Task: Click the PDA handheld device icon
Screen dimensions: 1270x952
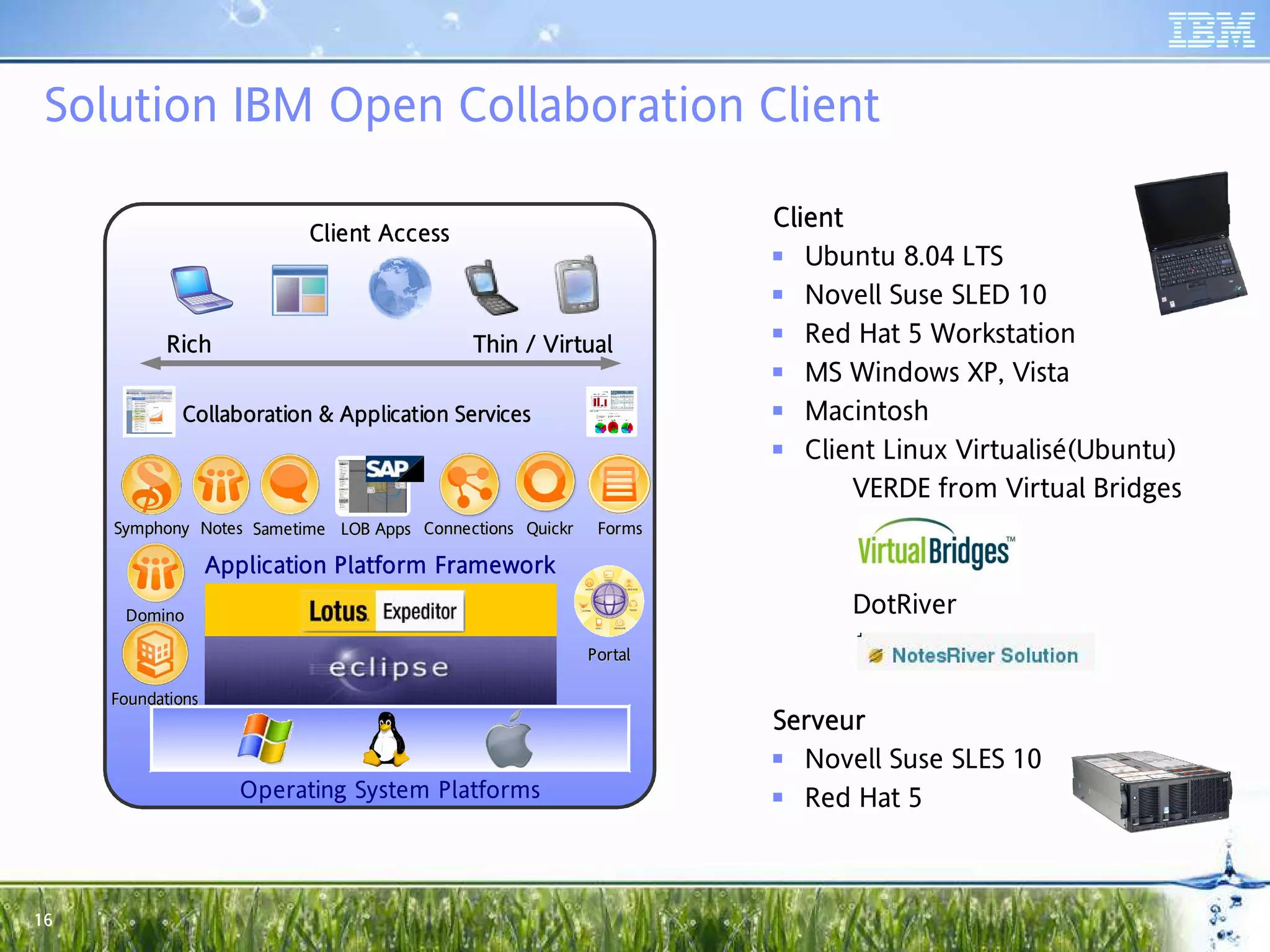Action: pyautogui.click(x=577, y=285)
